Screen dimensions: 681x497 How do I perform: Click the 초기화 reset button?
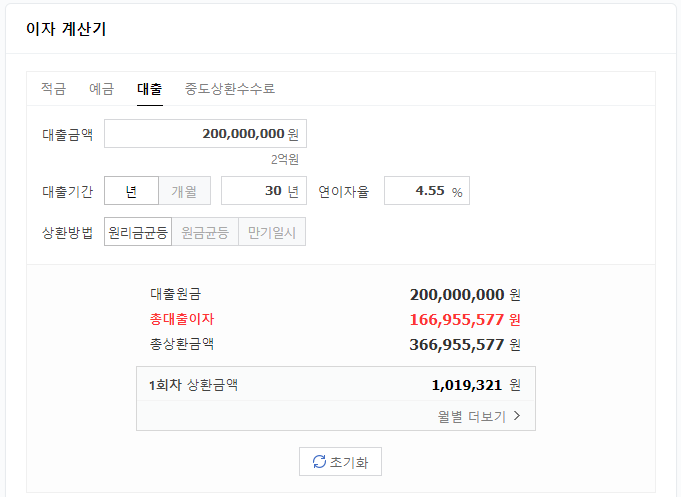click(x=340, y=461)
